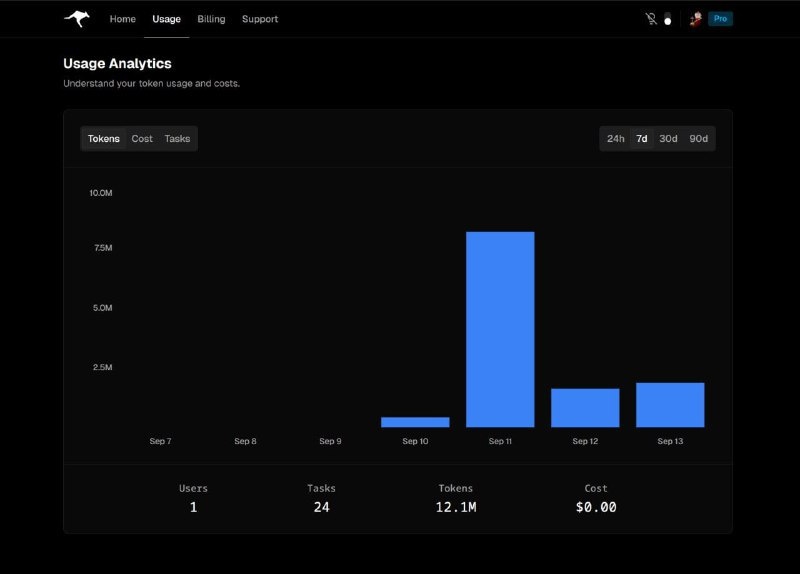
Task: Click the tall Sep 11 bar
Action: point(500,329)
